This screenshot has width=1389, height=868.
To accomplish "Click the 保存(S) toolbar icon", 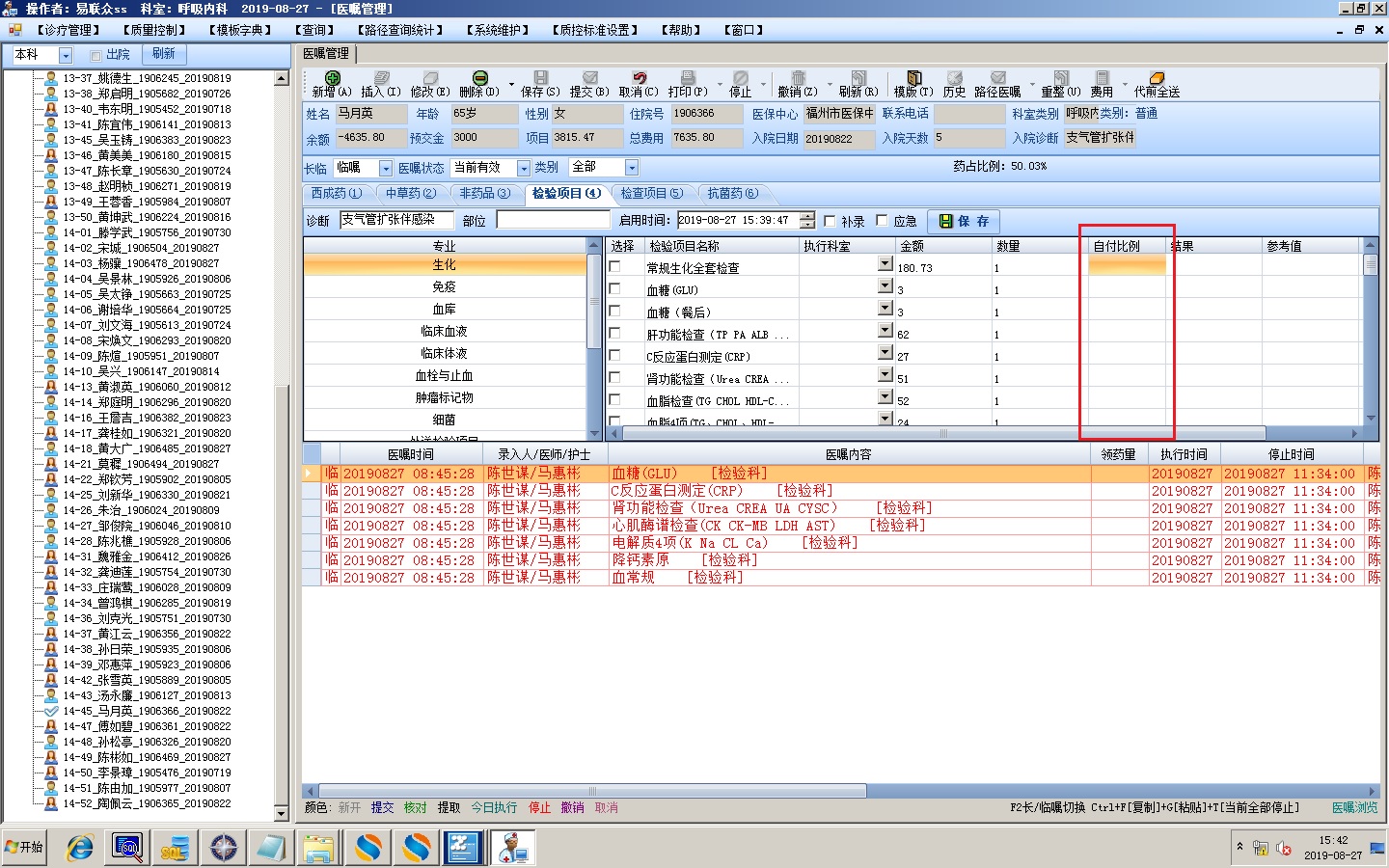I will [540, 78].
